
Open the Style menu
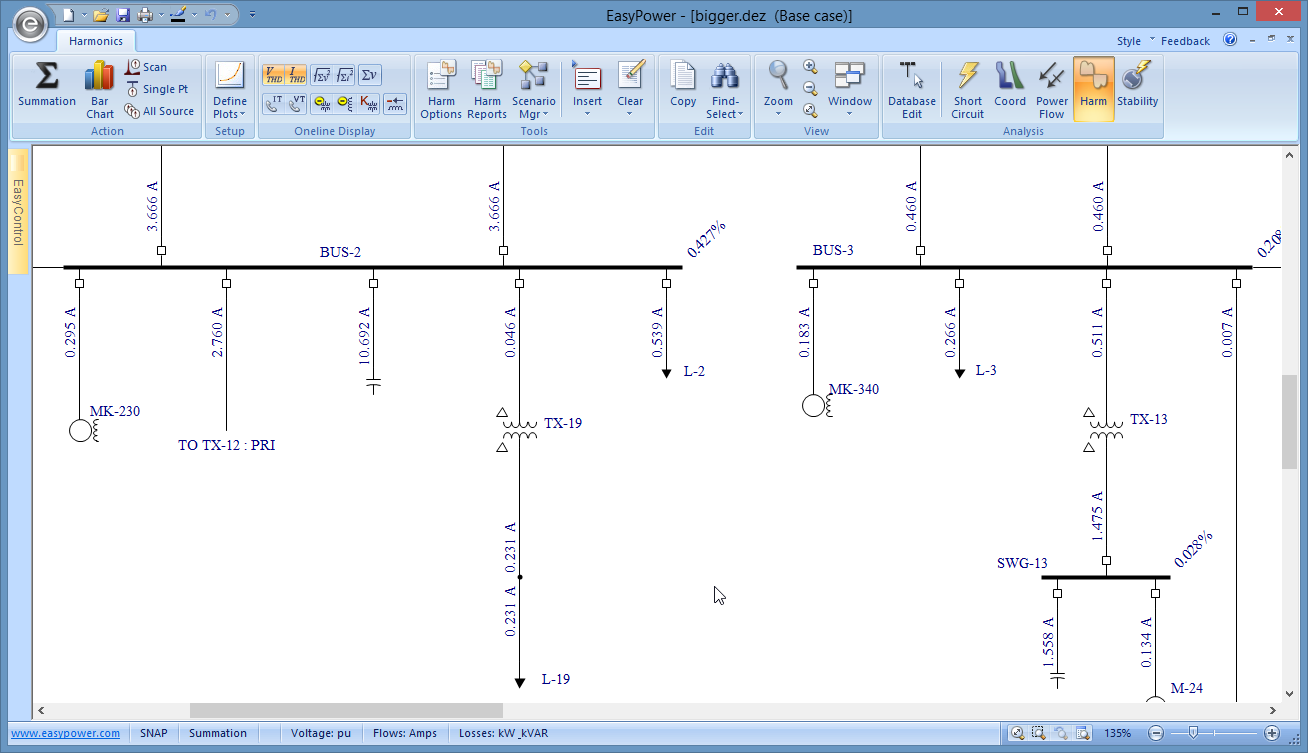[1129, 41]
